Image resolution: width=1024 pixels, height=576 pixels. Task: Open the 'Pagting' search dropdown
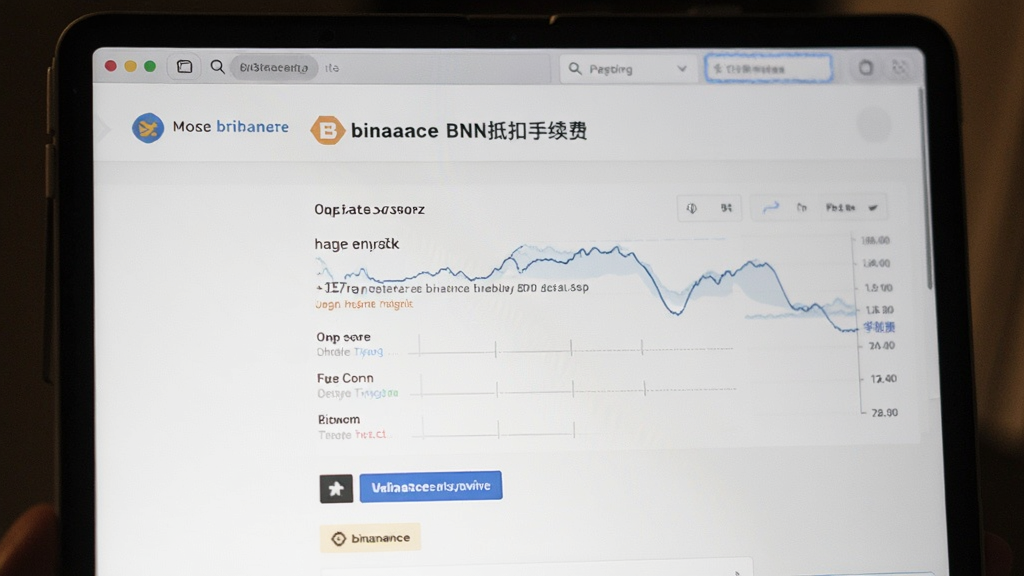[x=628, y=69]
